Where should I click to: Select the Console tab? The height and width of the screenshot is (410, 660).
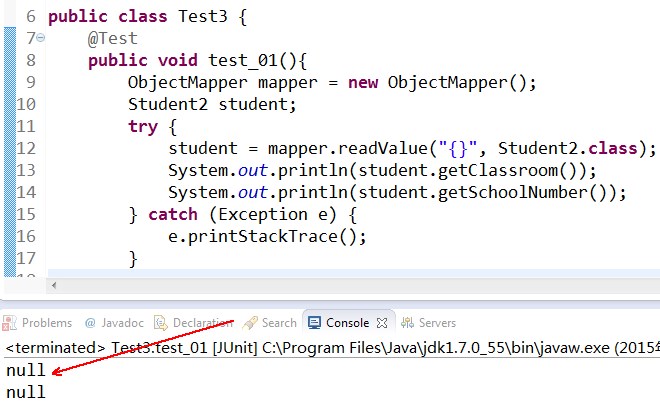tap(347, 323)
